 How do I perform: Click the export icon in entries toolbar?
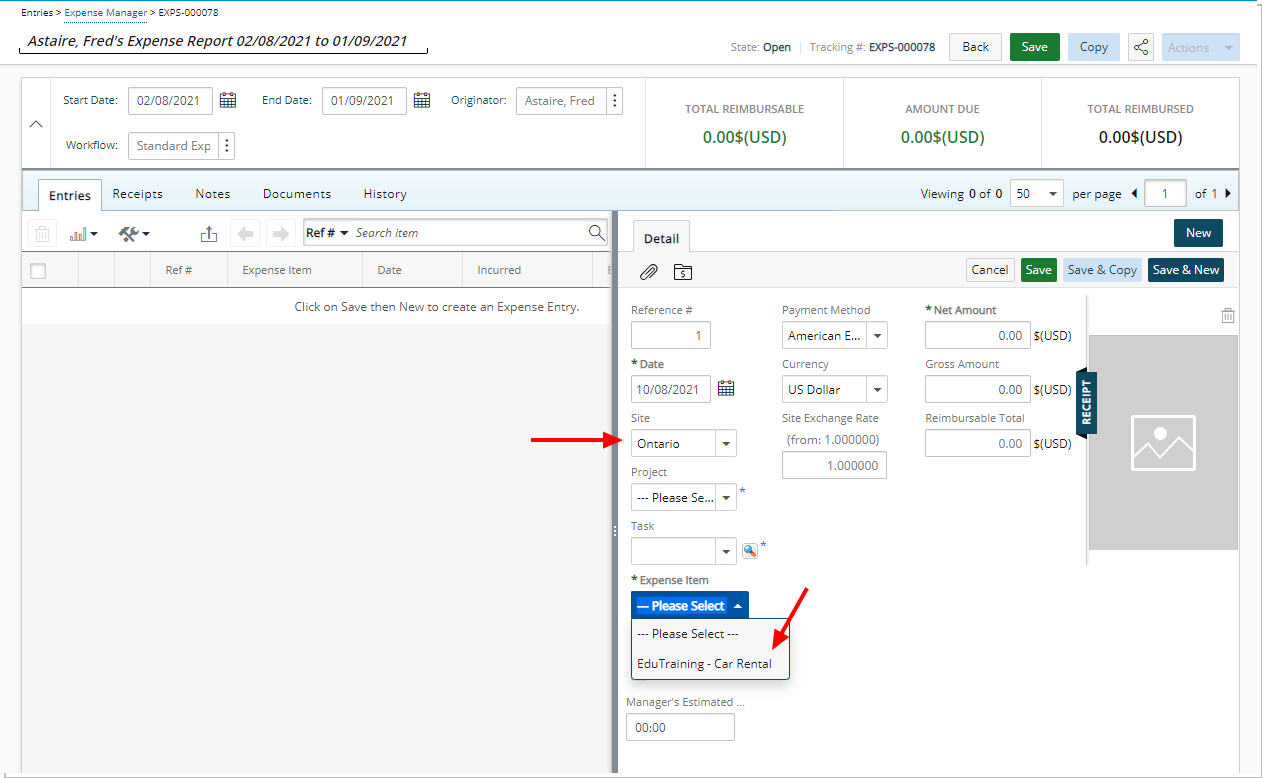(x=208, y=234)
